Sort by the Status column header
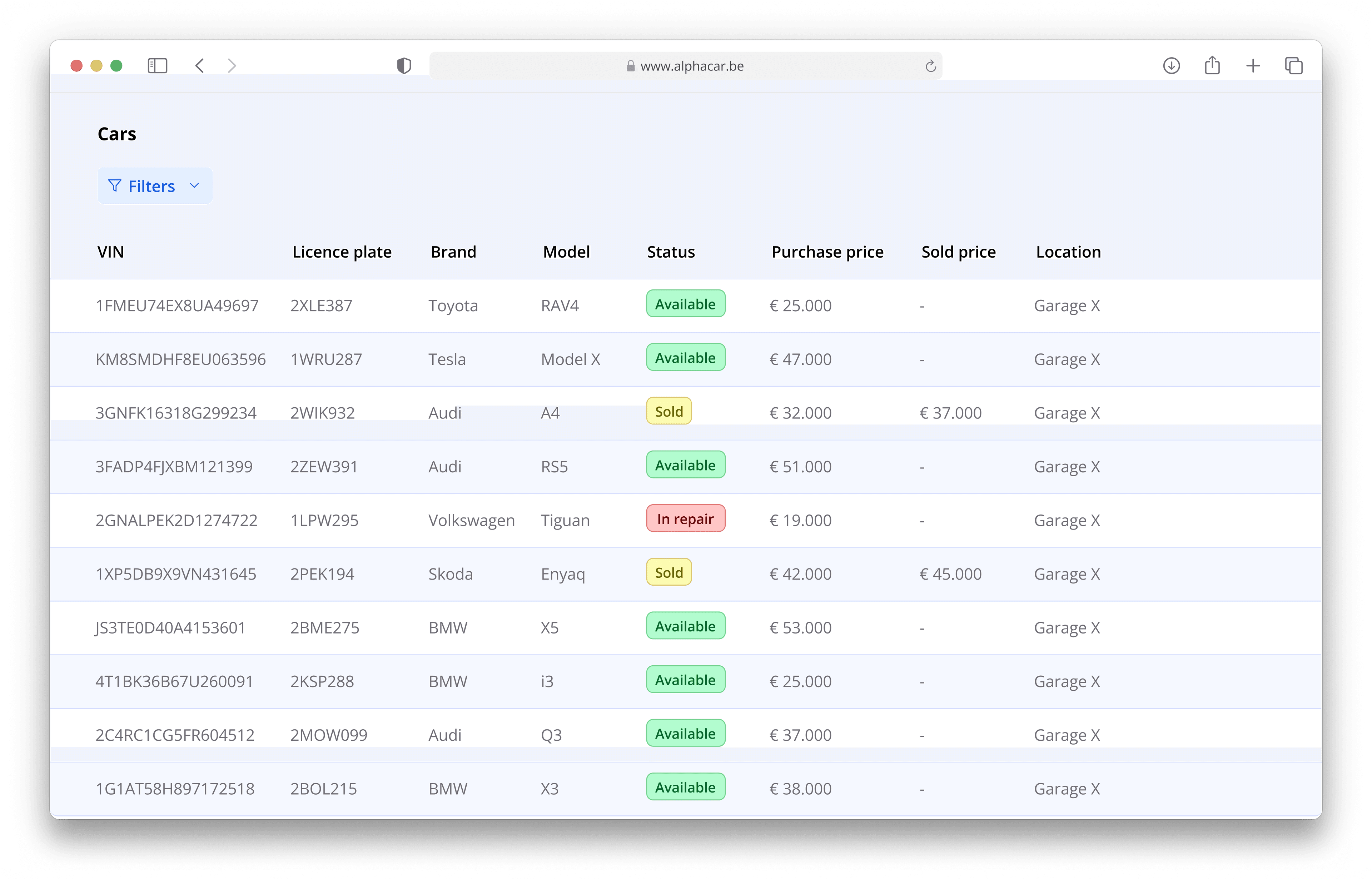 coord(671,252)
